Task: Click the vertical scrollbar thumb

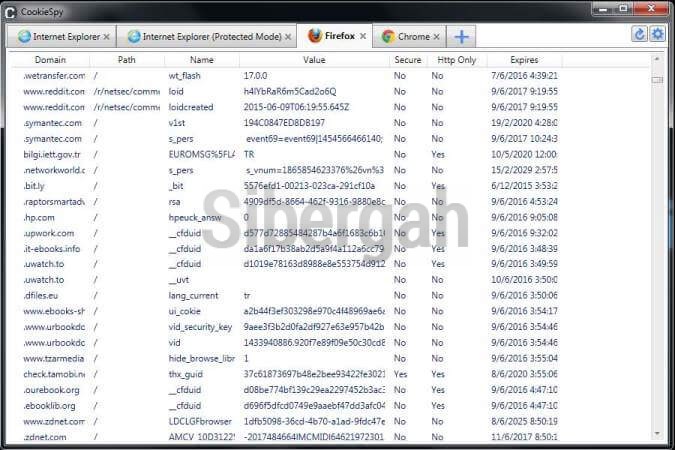Action: coord(657,80)
